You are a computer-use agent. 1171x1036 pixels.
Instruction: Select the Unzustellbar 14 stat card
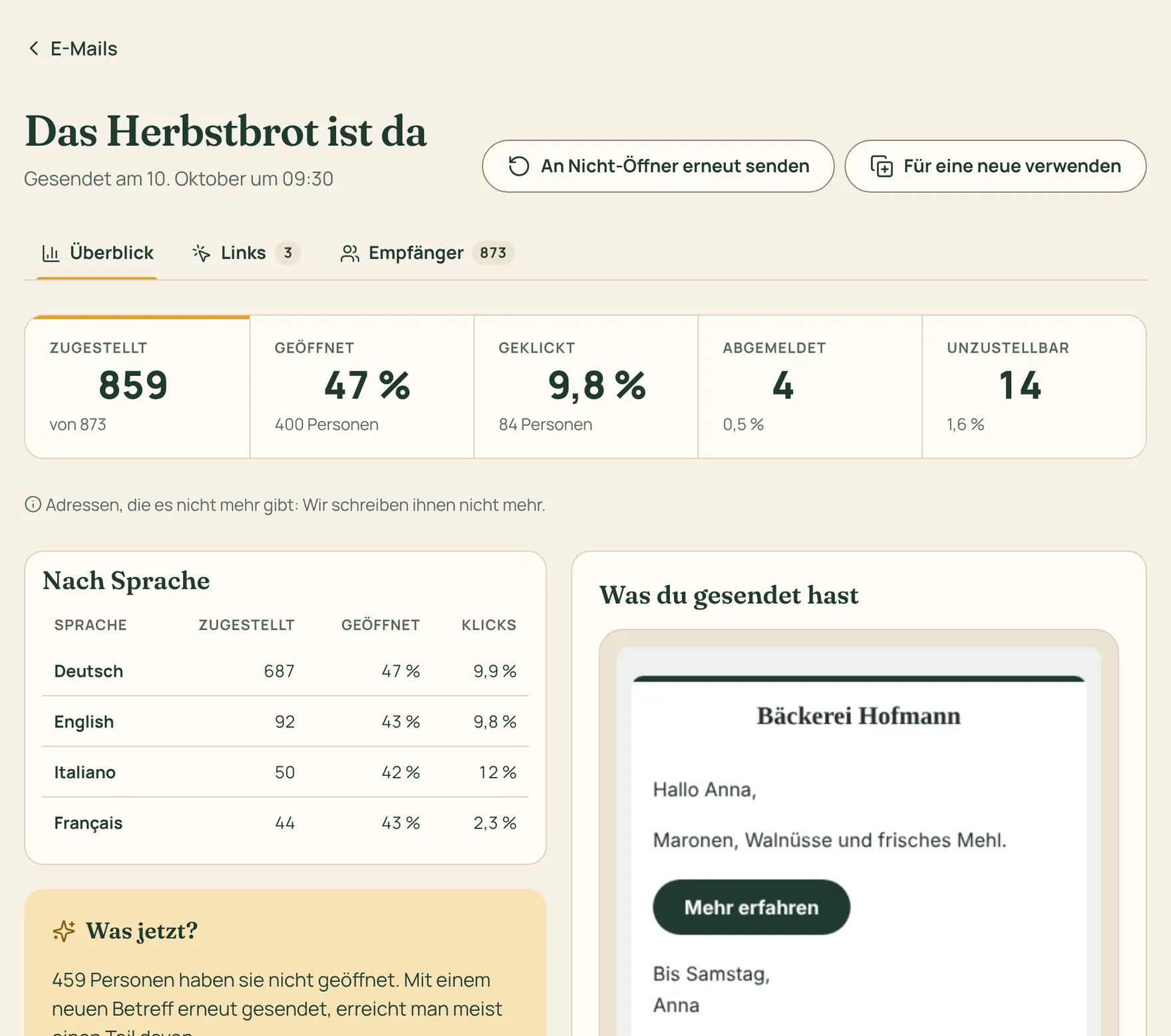click(x=1034, y=387)
